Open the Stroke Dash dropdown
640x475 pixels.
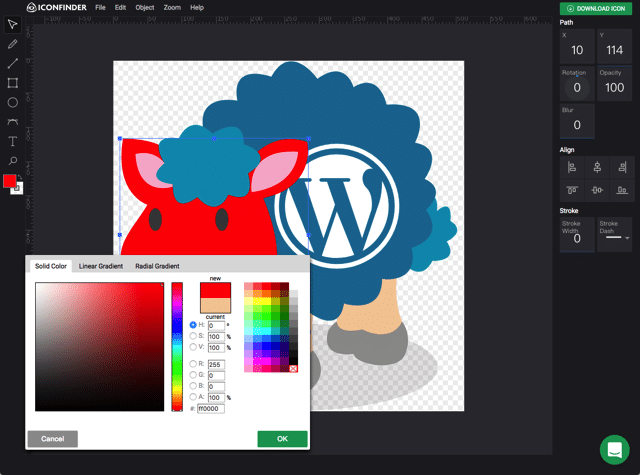(617, 238)
